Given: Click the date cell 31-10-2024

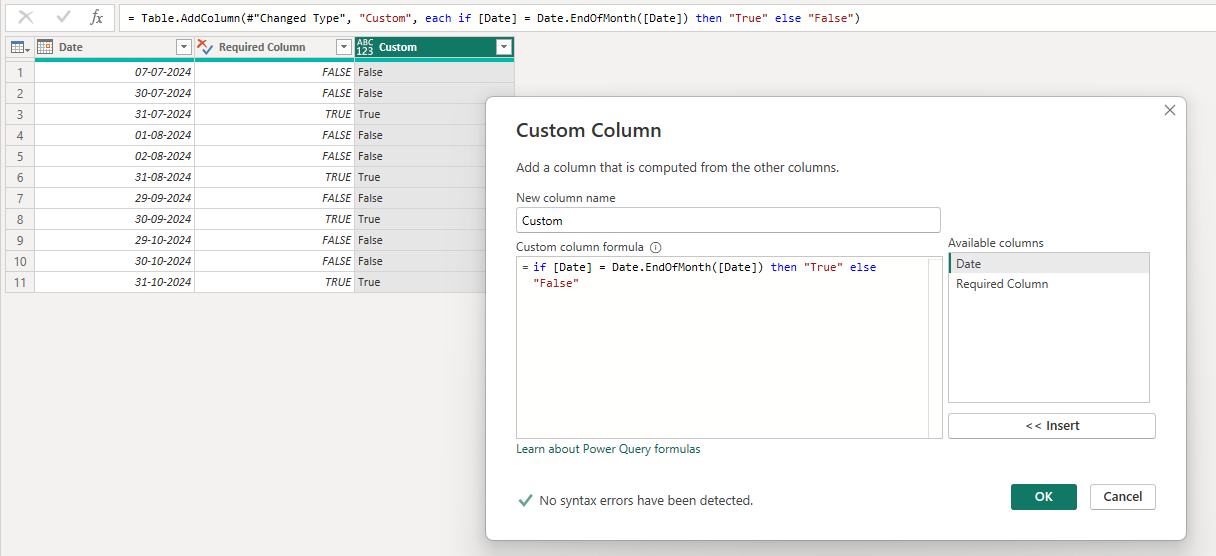Looking at the screenshot, I should pos(114,282).
